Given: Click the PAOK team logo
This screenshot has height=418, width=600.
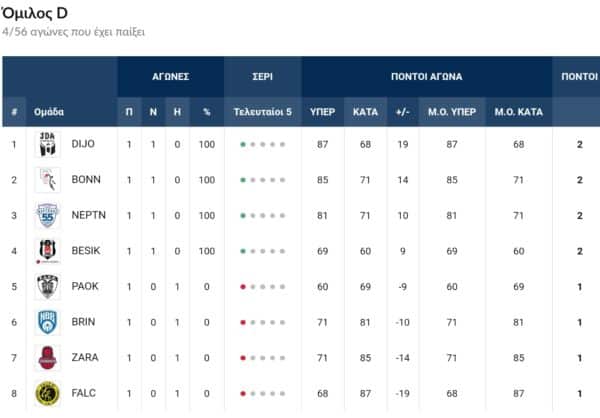Looking at the screenshot, I should coord(48,287).
